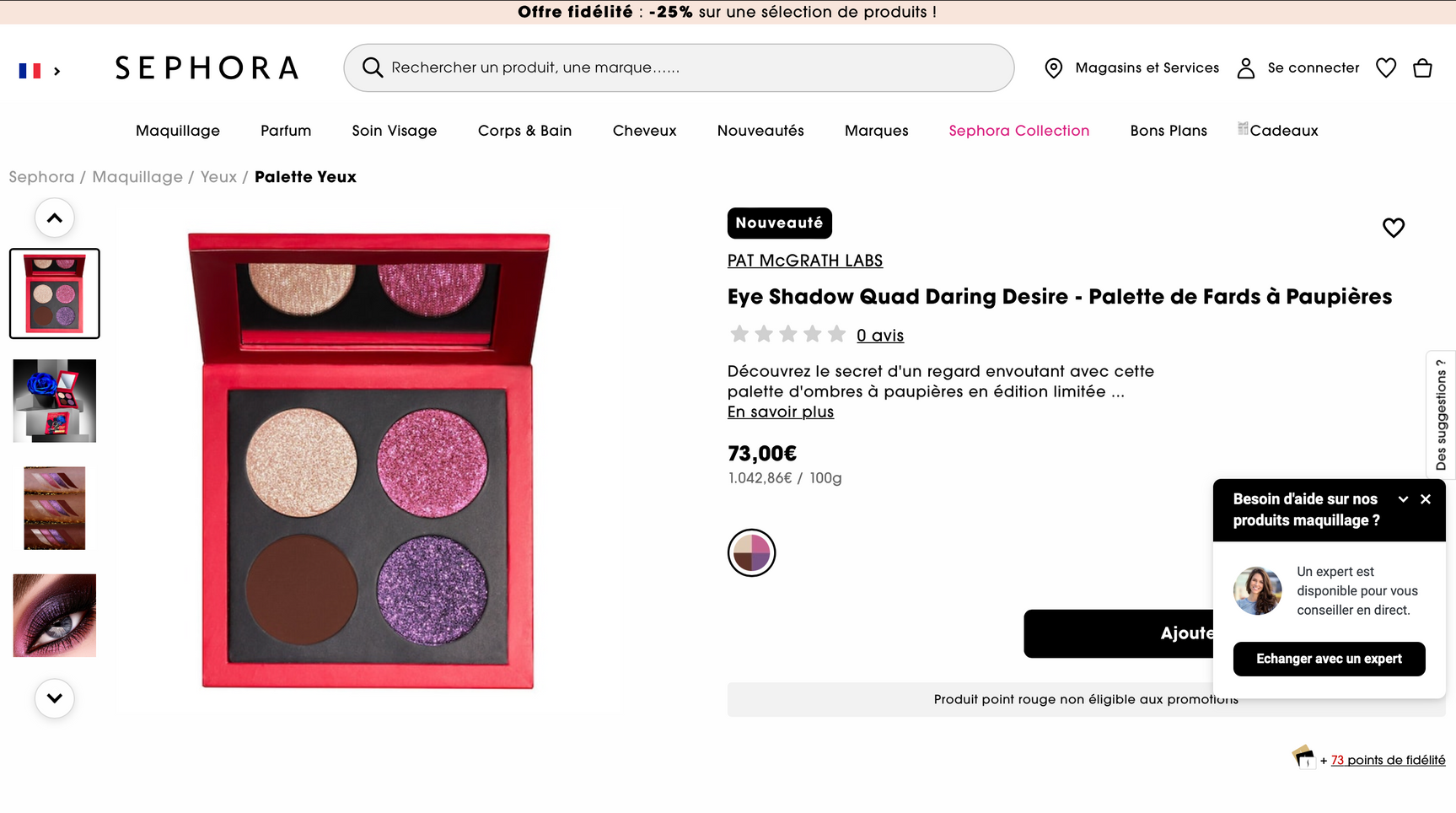Click the PAT McGRATH LABS brand link

(804, 261)
